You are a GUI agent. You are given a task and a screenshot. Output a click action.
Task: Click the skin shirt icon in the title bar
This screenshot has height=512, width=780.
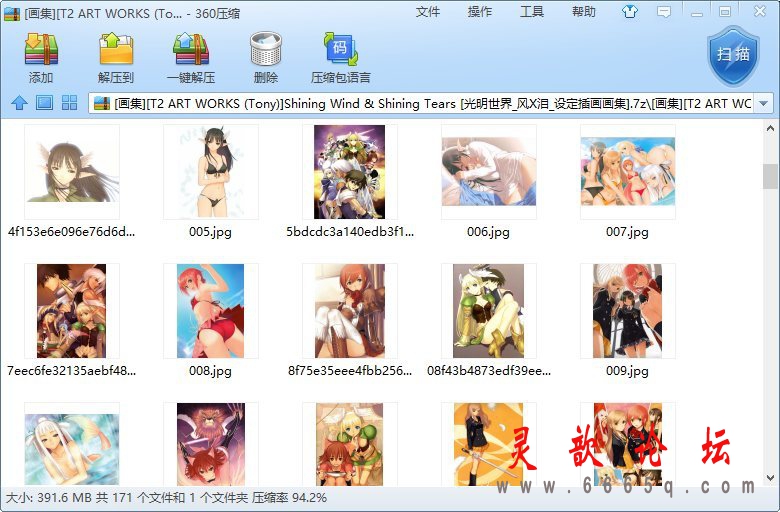(630, 11)
